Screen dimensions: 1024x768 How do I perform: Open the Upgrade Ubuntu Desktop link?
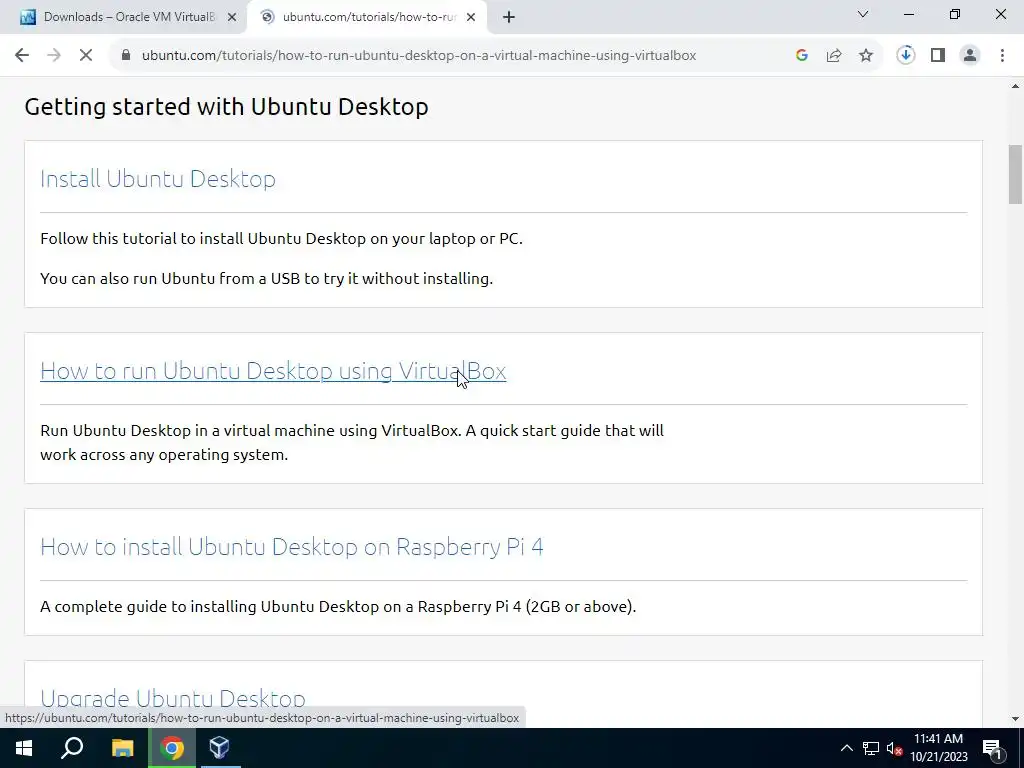[x=172, y=698]
